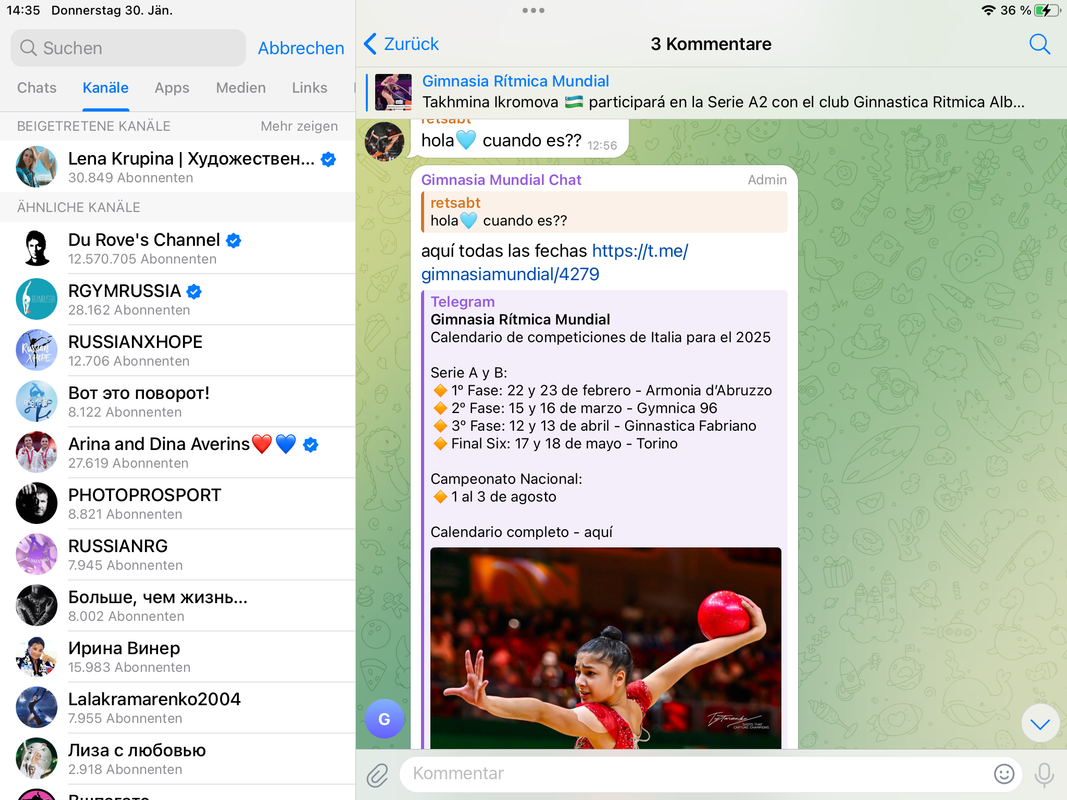The width and height of the screenshot is (1067, 800).
Task: Tap the Lalakramarenko2004 channel name
Action: click(x=154, y=699)
